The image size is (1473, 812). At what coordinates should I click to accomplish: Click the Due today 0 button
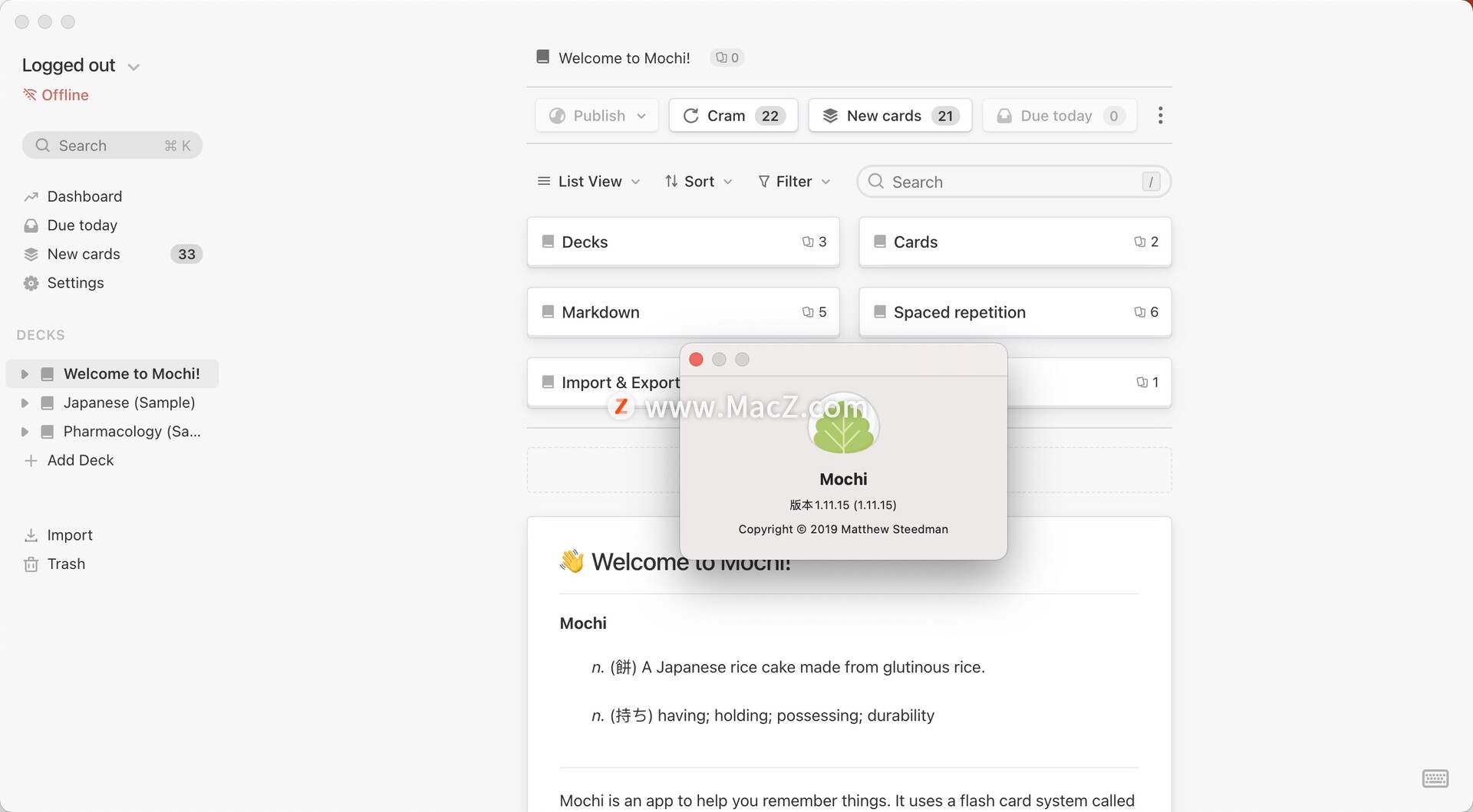tap(1059, 116)
